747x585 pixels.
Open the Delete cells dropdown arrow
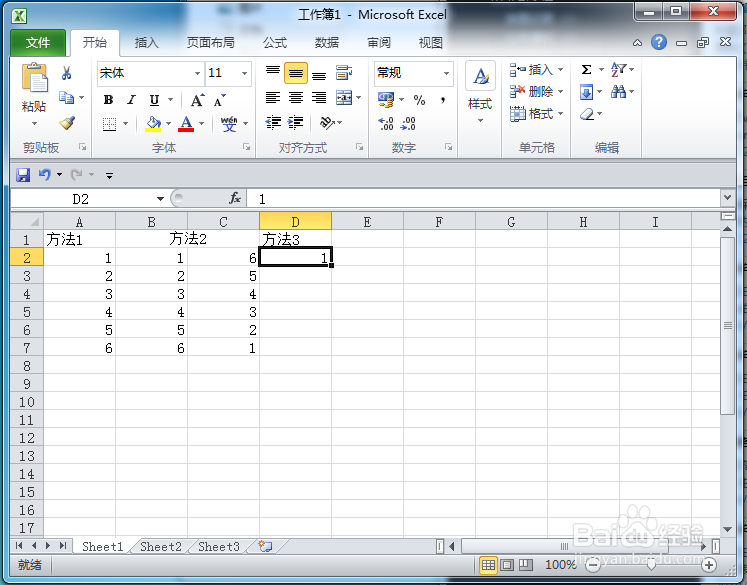coord(561,91)
